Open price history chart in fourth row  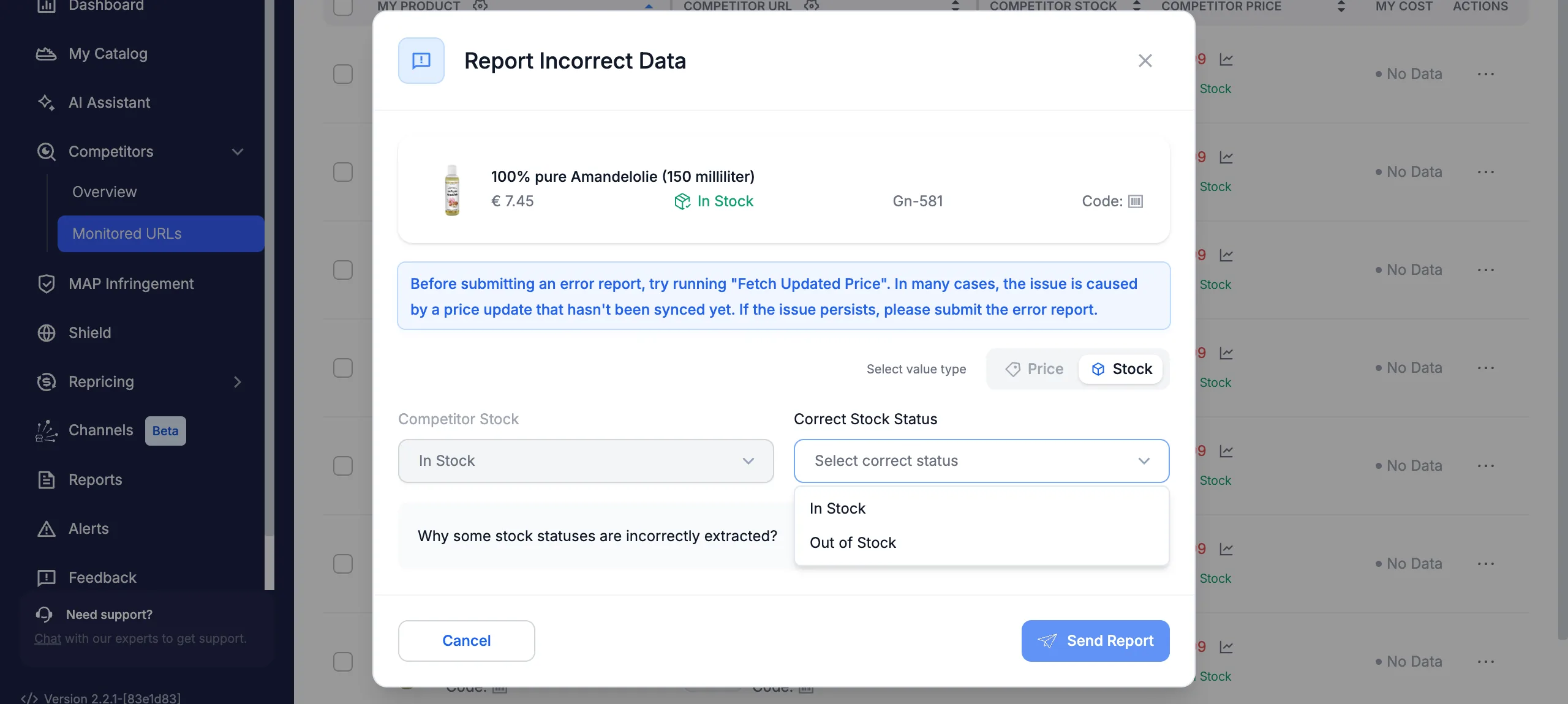tap(1226, 353)
